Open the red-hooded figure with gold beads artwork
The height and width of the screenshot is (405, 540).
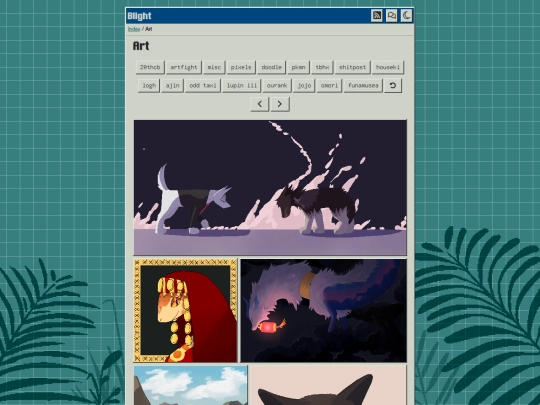185,311
